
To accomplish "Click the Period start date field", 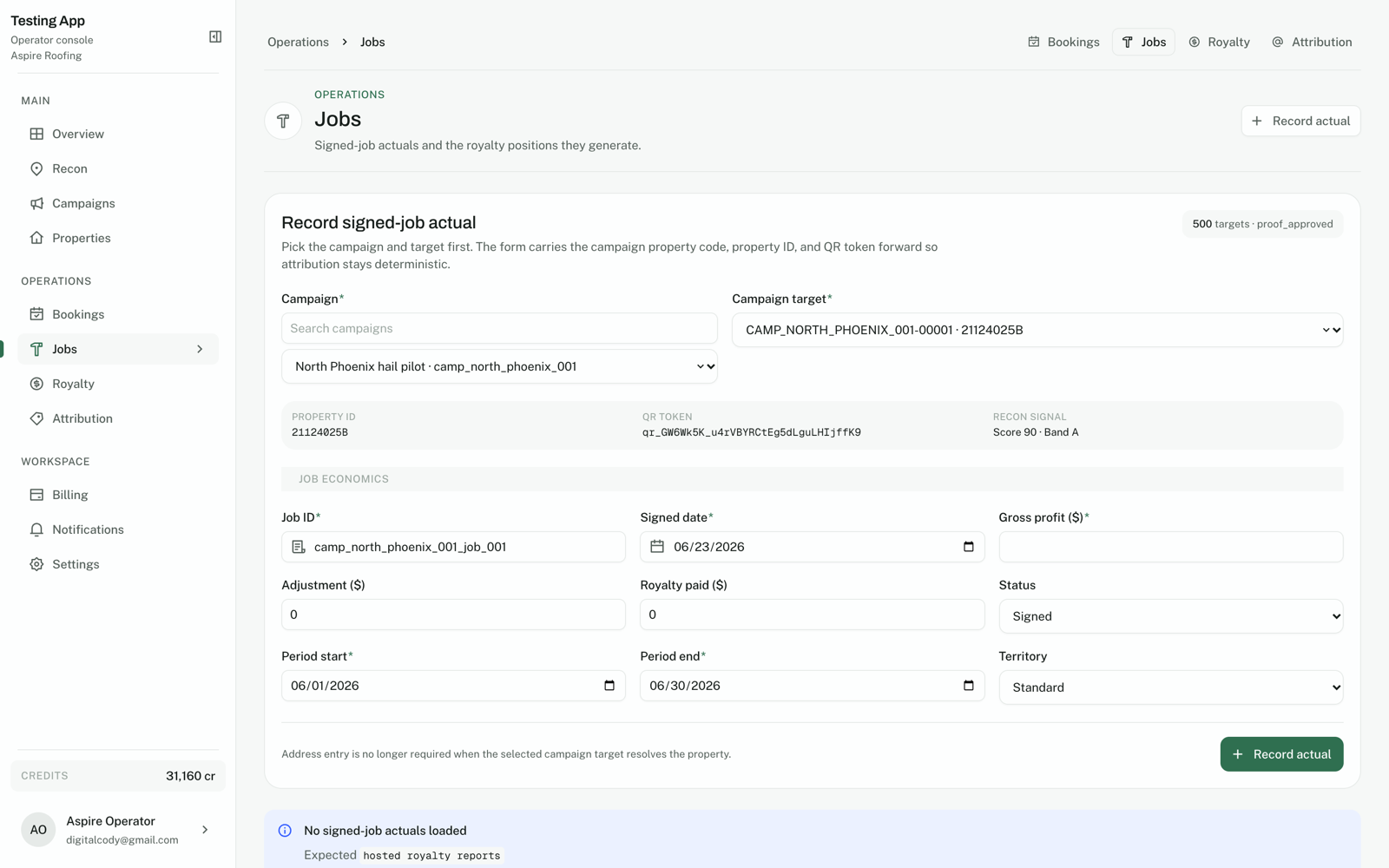I will coord(453,686).
